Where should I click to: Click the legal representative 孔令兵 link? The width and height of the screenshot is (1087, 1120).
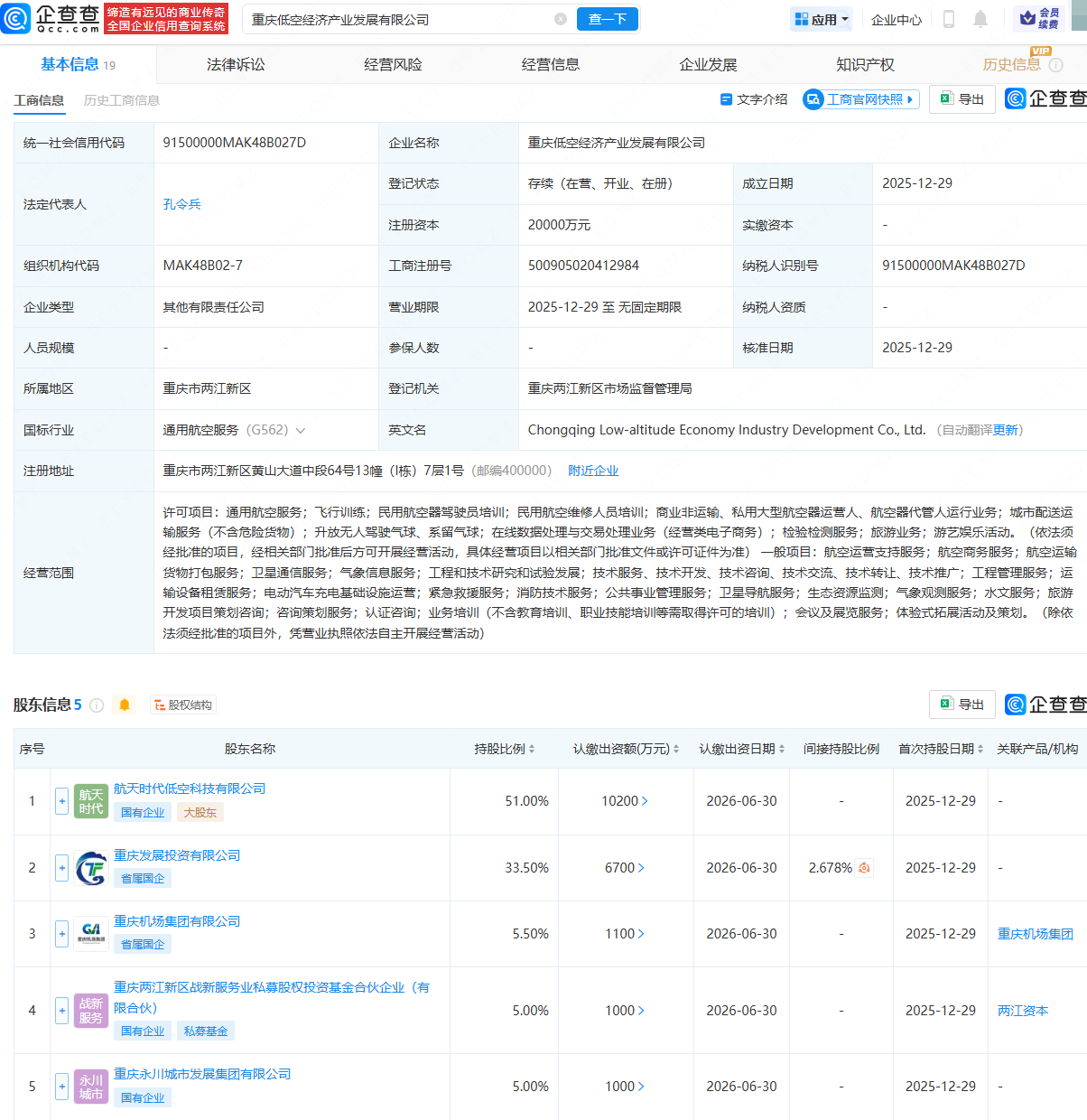[181, 204]
